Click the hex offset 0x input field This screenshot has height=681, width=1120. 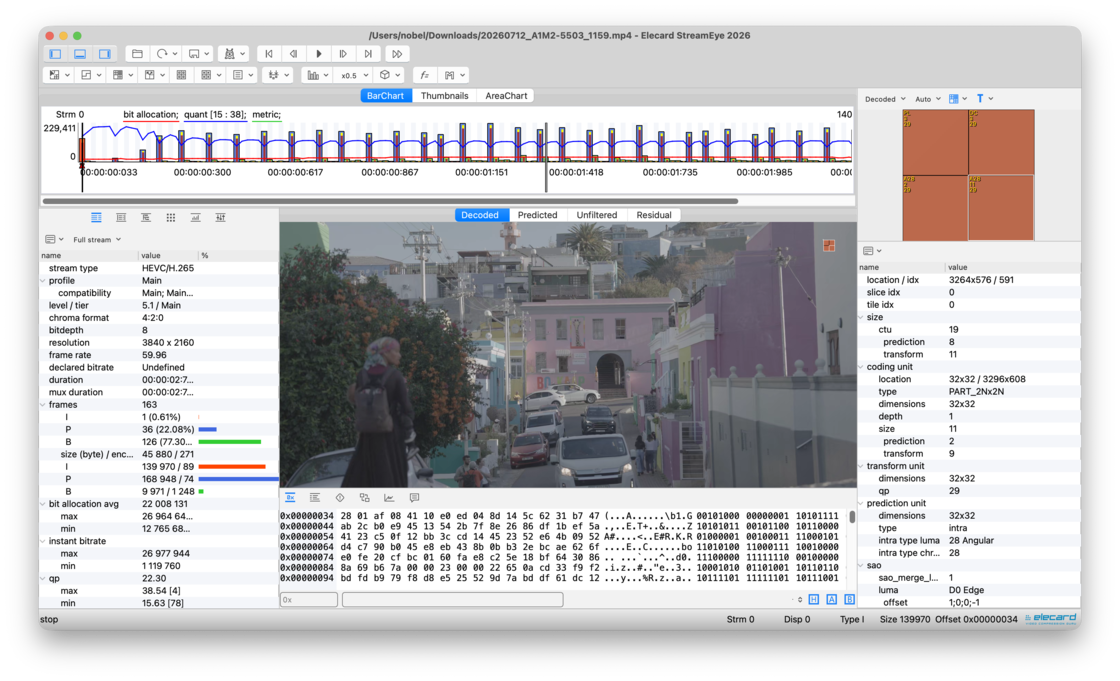[x=309, y=600]
